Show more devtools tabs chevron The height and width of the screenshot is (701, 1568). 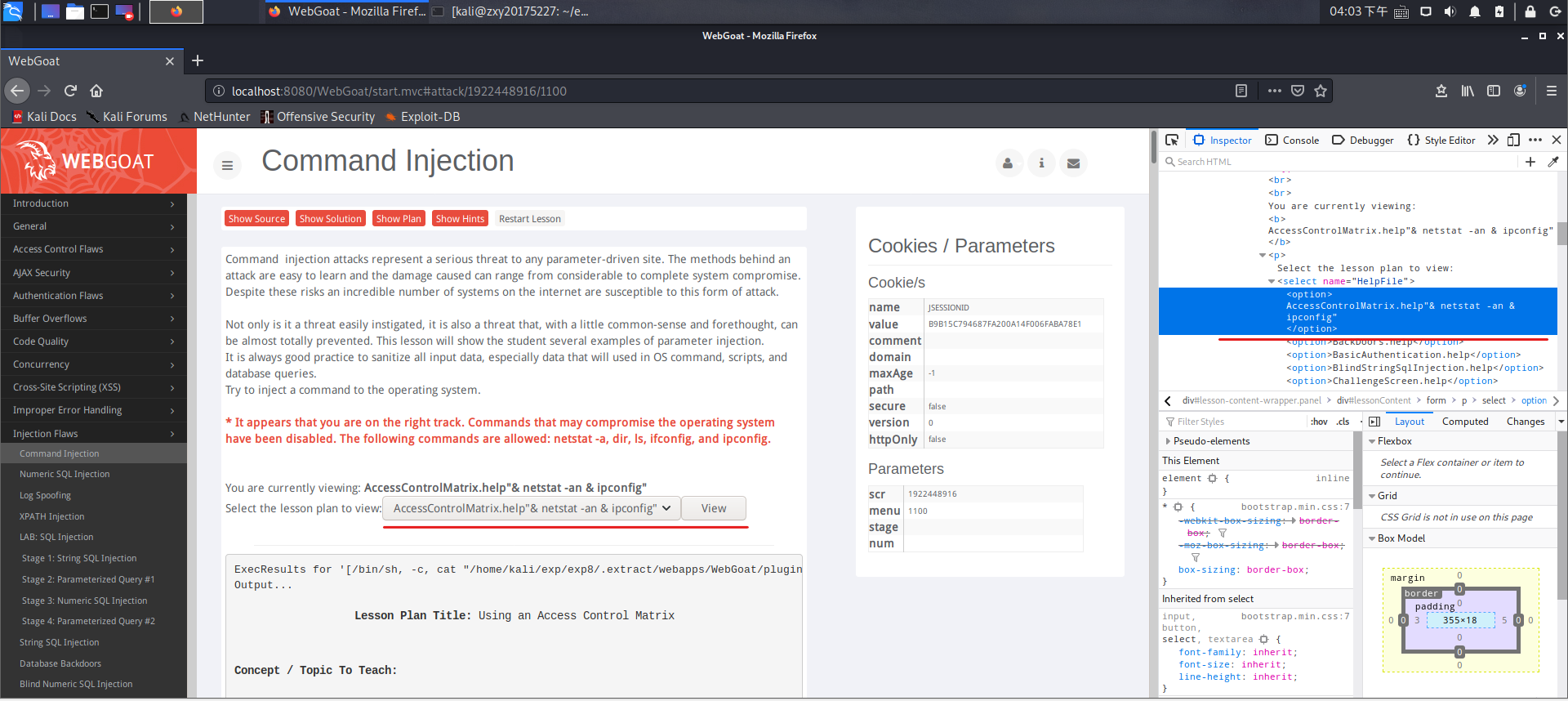1493,140
